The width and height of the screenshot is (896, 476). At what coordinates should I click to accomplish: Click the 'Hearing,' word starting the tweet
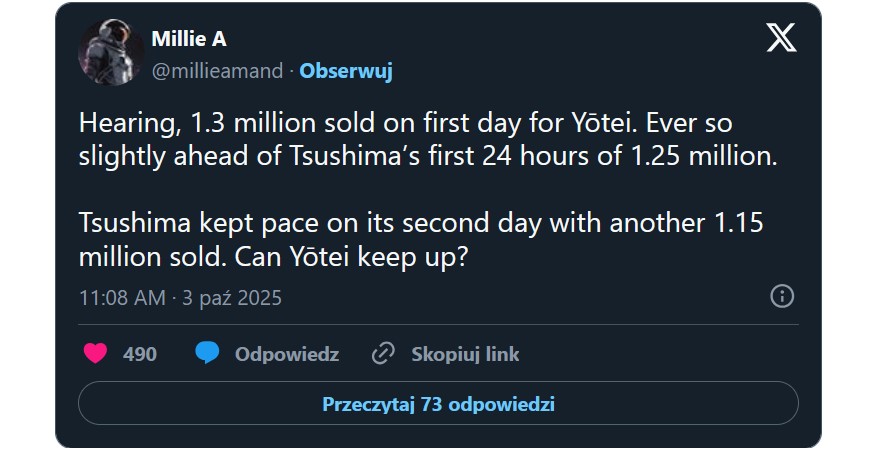tap(118, 123)
